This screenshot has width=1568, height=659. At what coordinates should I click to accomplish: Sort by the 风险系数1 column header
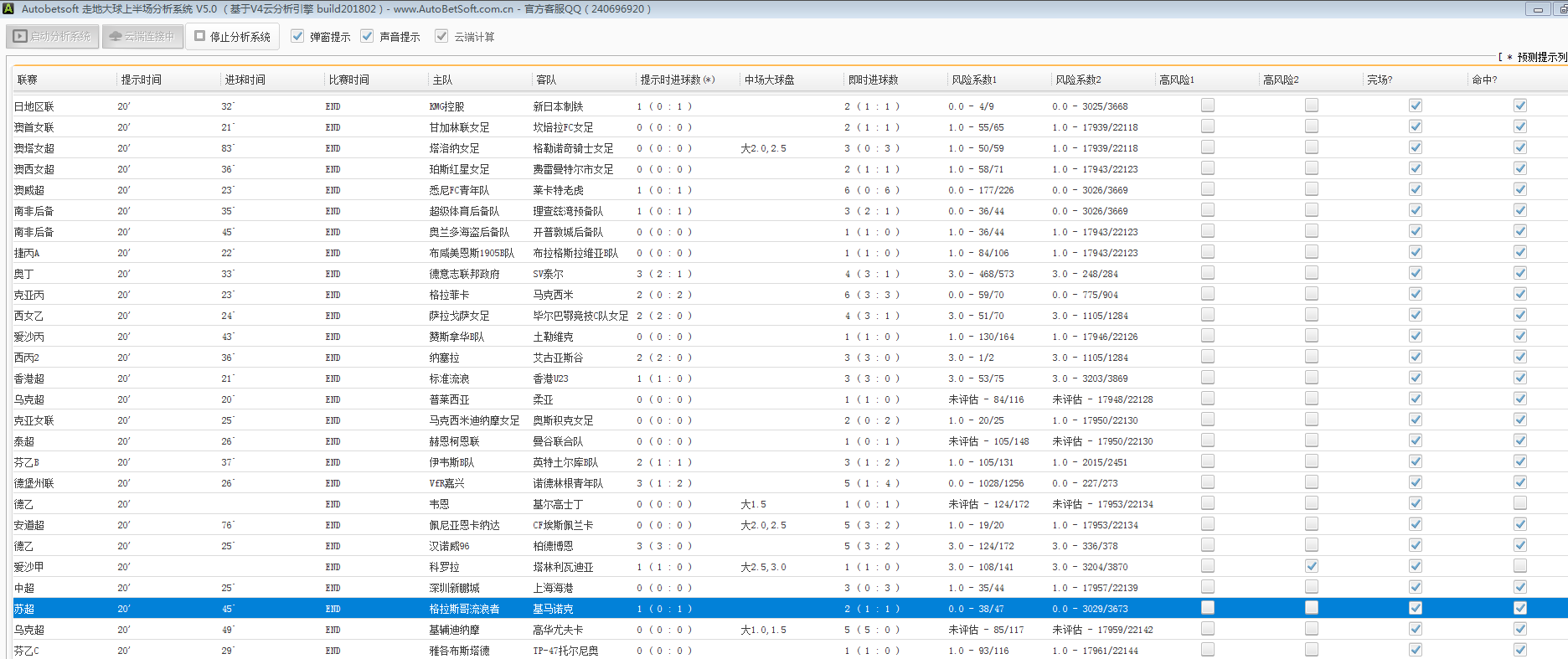pos(973,80)
